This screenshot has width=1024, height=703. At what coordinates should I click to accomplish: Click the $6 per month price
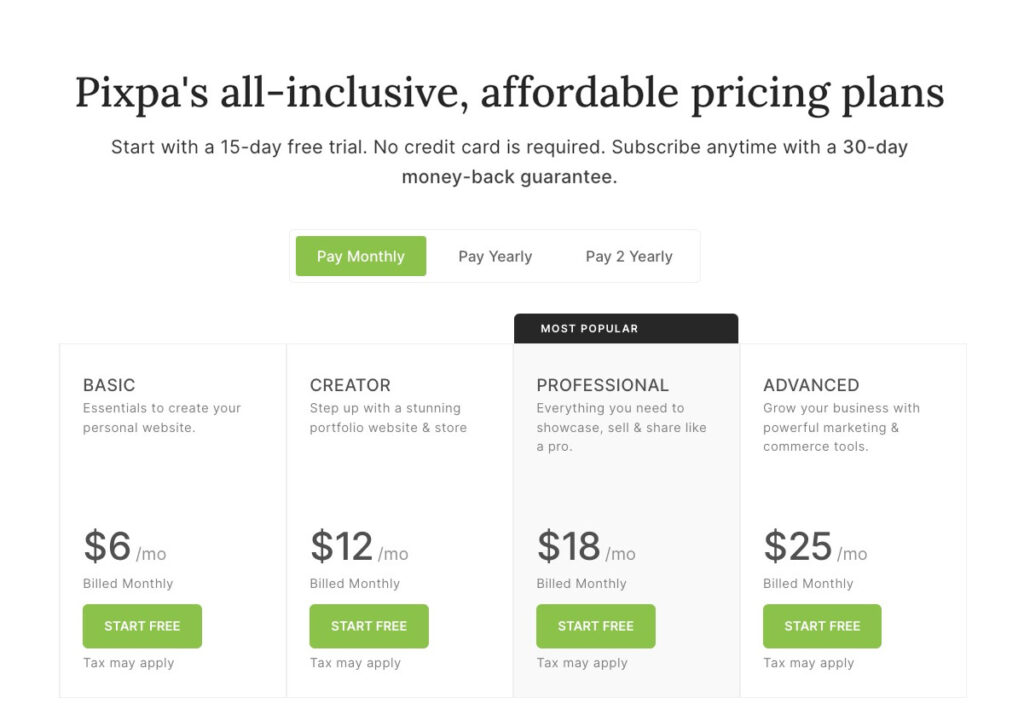point(125,547)
